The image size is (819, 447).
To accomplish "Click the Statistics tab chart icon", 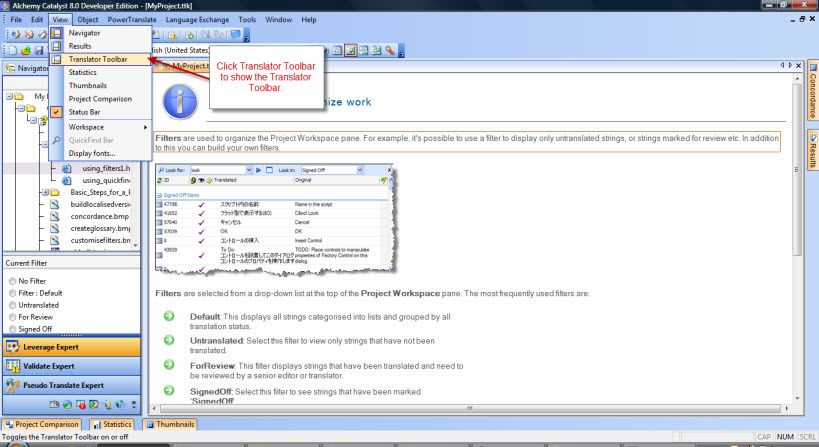I will tap(97, 425).
